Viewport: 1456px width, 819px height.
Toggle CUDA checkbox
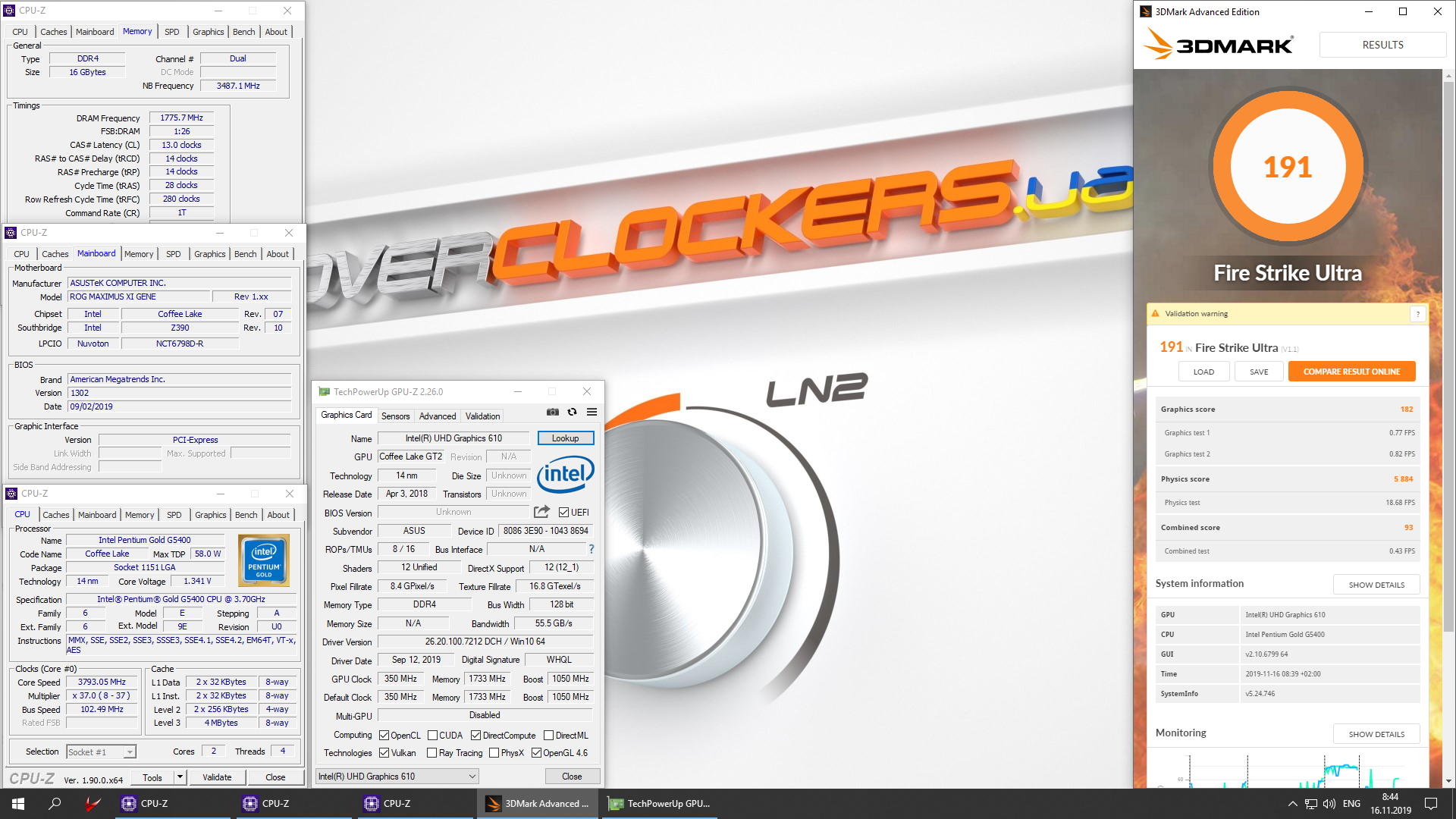click(432, 736)
